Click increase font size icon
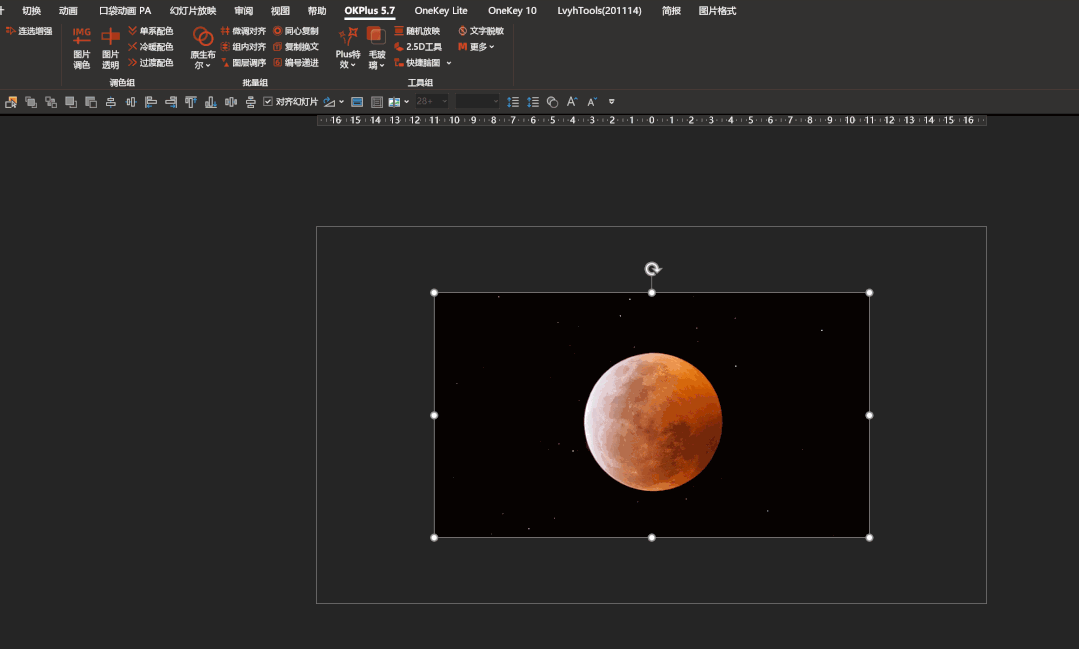 pyautogui.click(x=571, y=102)
